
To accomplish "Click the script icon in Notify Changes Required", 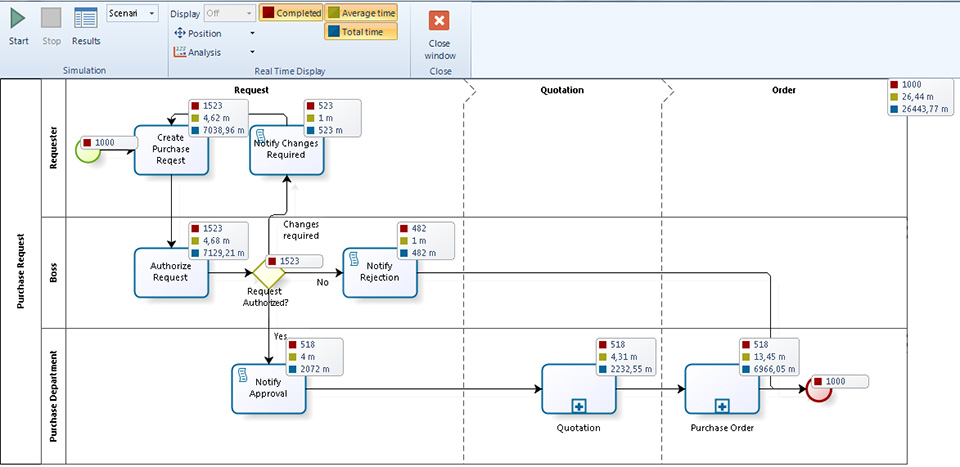I will (x=260, y=136).
